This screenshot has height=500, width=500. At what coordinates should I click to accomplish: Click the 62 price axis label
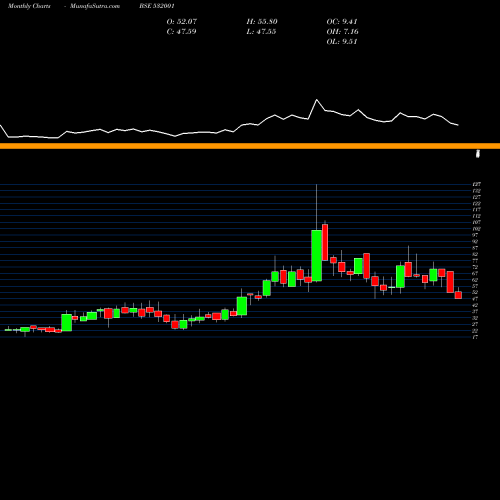(x=475, y=280)
